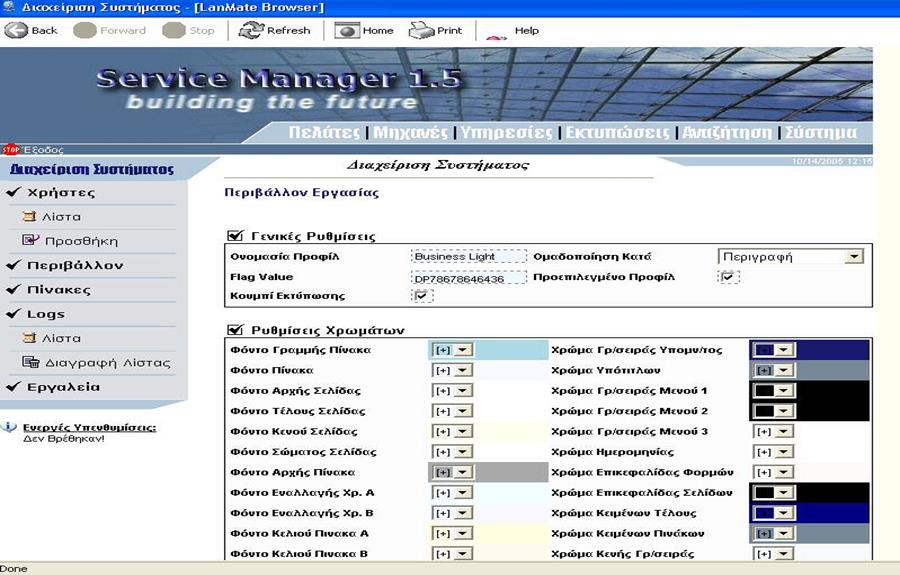Click checkmark icon beside Χρήστες
The image size is (900, 575).
13,192
